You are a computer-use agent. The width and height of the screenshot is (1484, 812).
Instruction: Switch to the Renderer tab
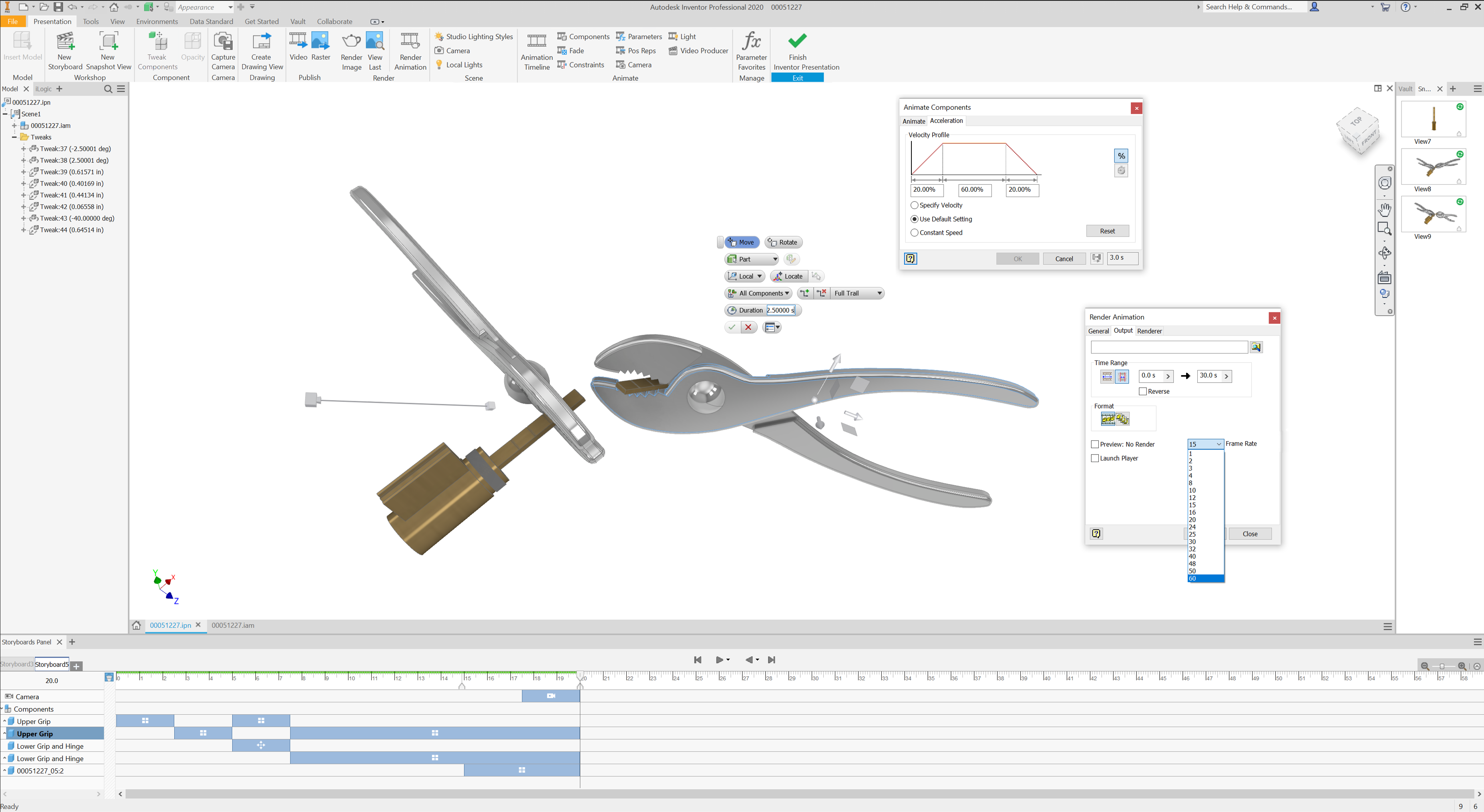click(1149, 331)
